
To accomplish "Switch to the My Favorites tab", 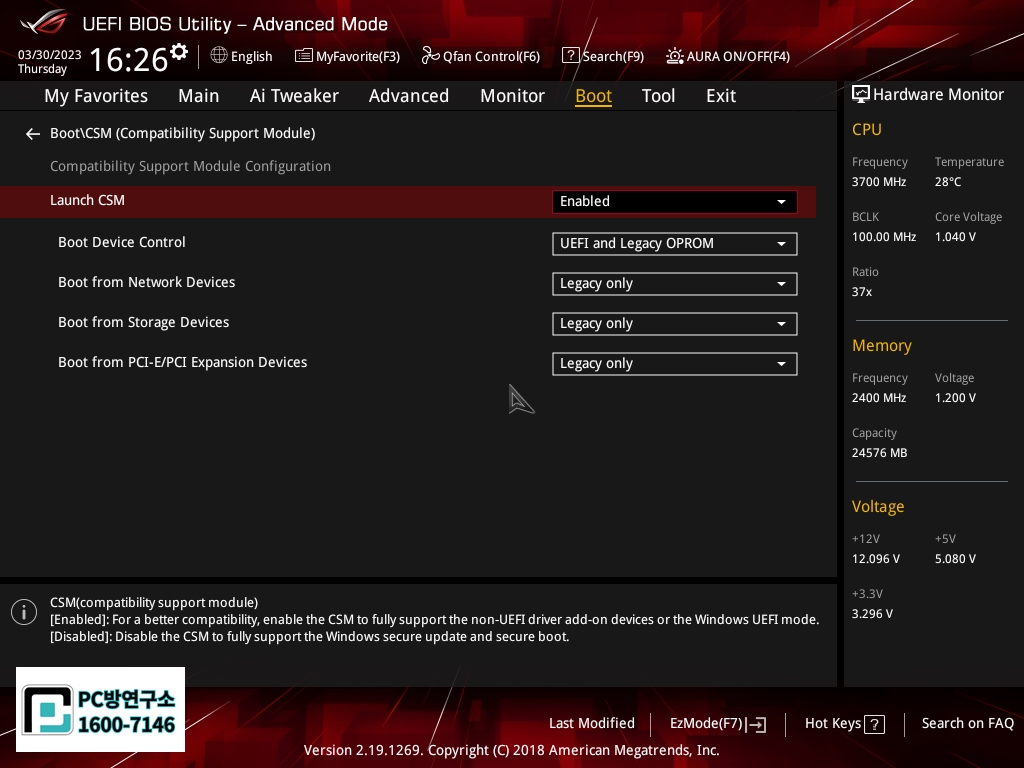I will [x=96, y=96].
